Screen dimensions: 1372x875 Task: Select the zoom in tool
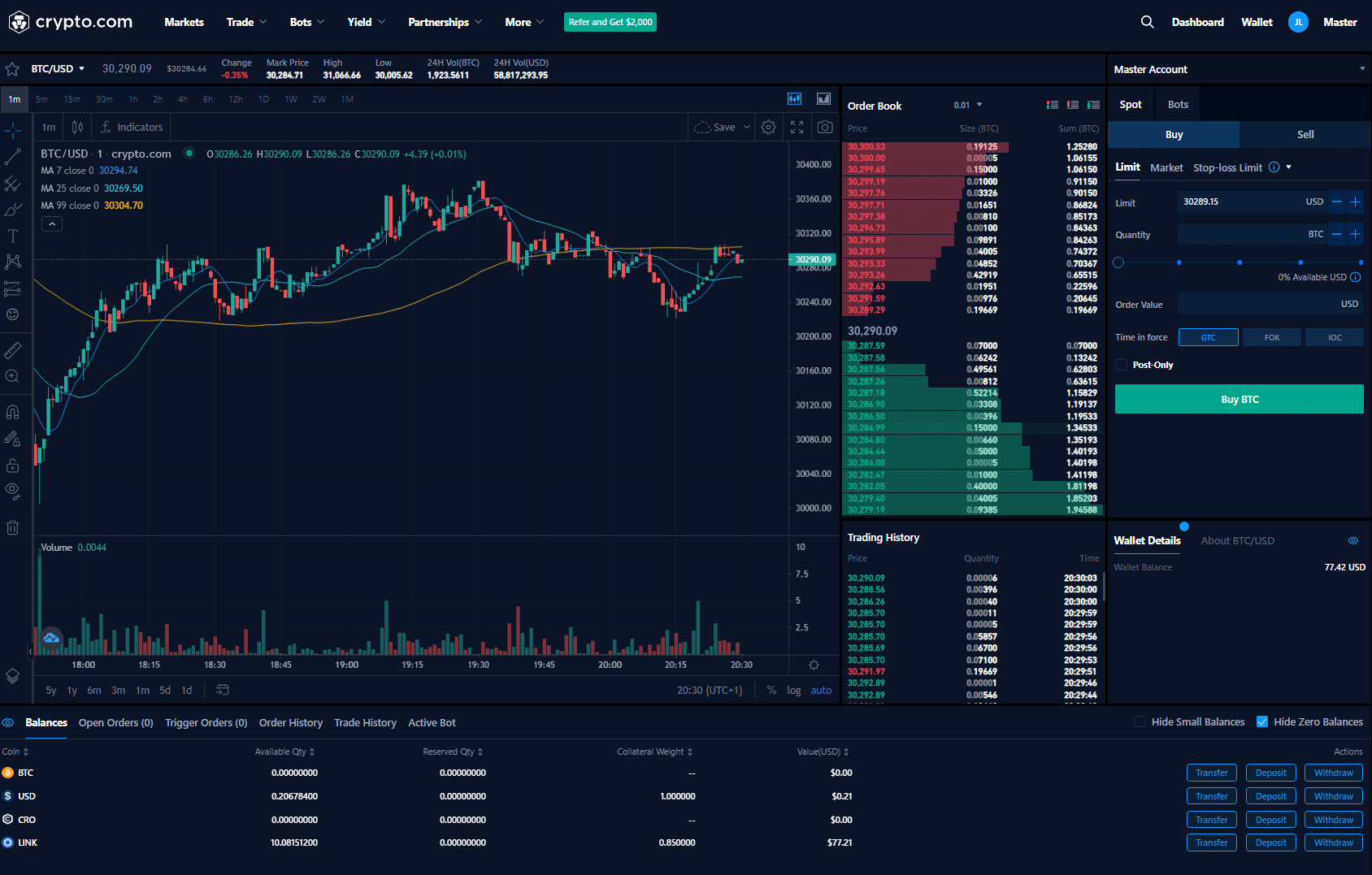coord(13,376)
